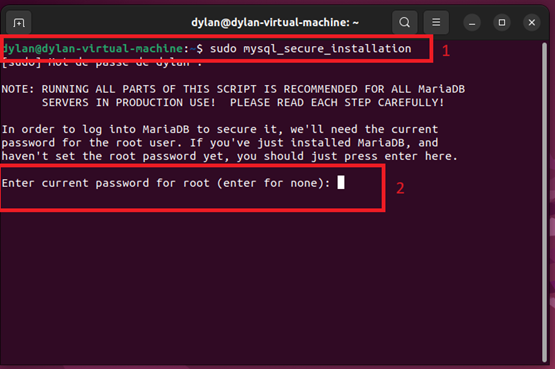Click the green dylan@dylan-virtual-machine prompt

click(93, 48)
